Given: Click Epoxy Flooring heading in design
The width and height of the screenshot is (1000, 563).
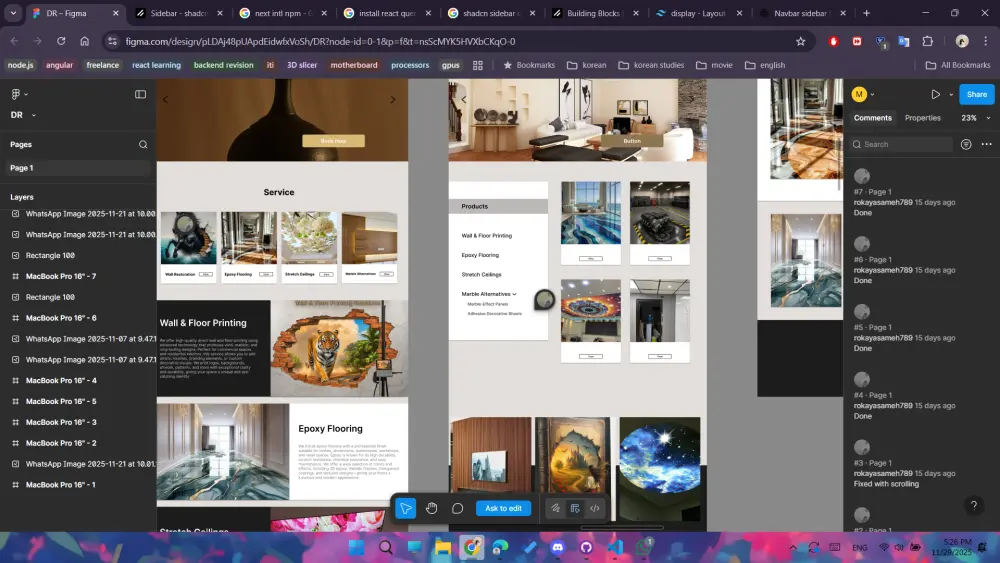Looking at the screenshot, I should [330, 429].
